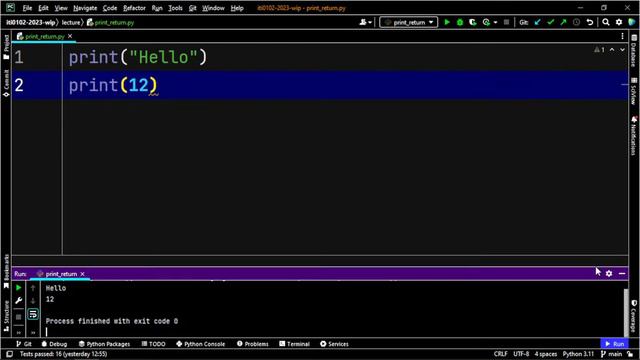The height and width of the screenshot is (360, 640).
Task: Open File menu
Action: click(x=27, y=8)
